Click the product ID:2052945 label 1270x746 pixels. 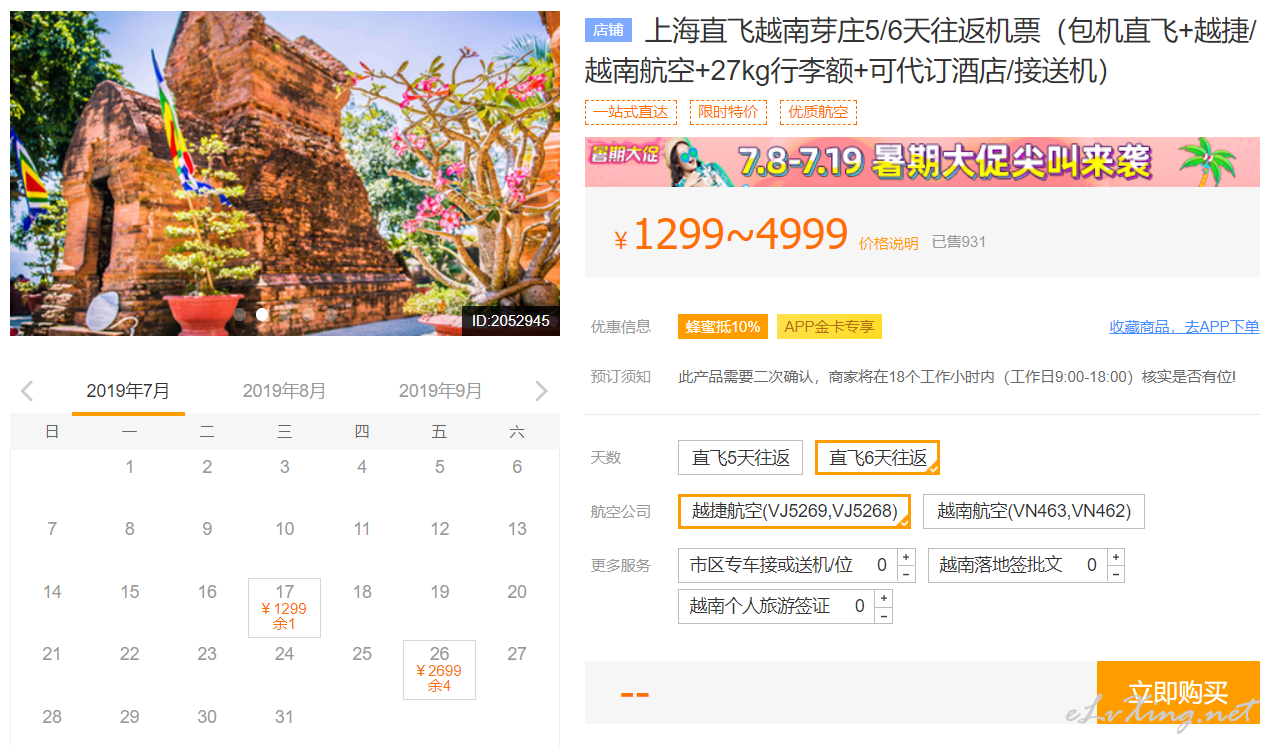point(511,321)
